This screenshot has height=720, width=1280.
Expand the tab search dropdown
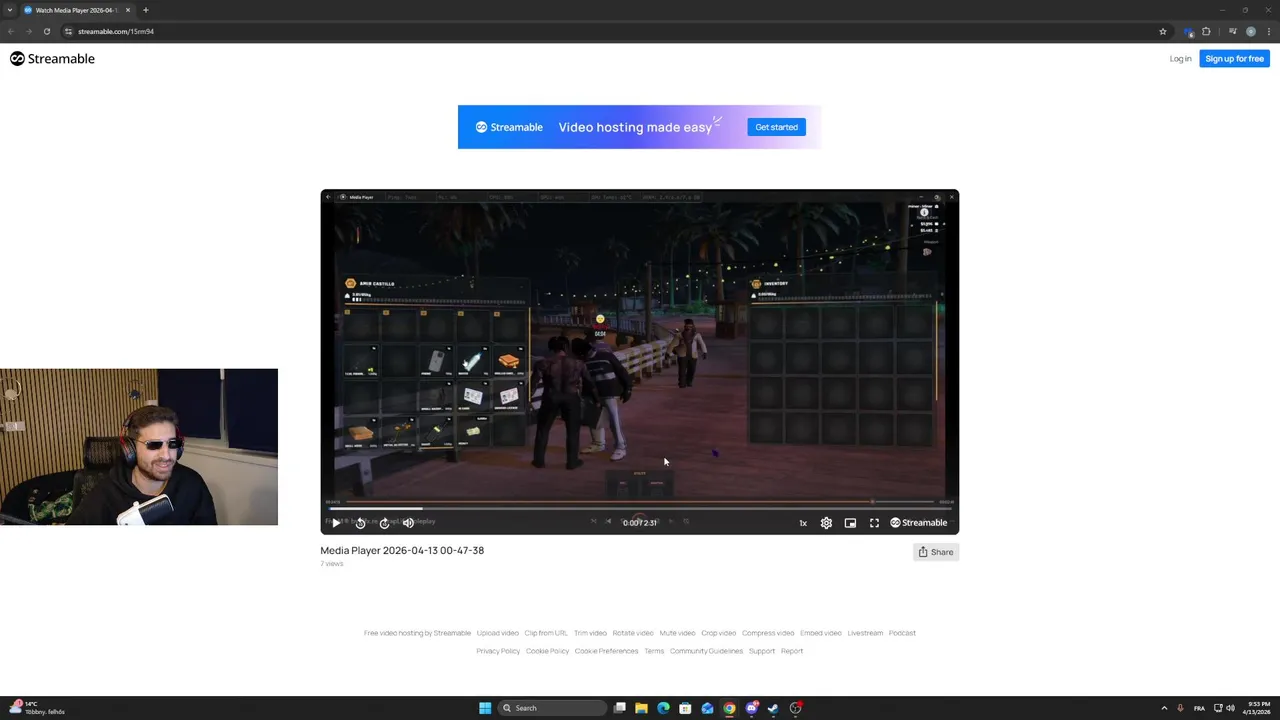coord(9,10)
